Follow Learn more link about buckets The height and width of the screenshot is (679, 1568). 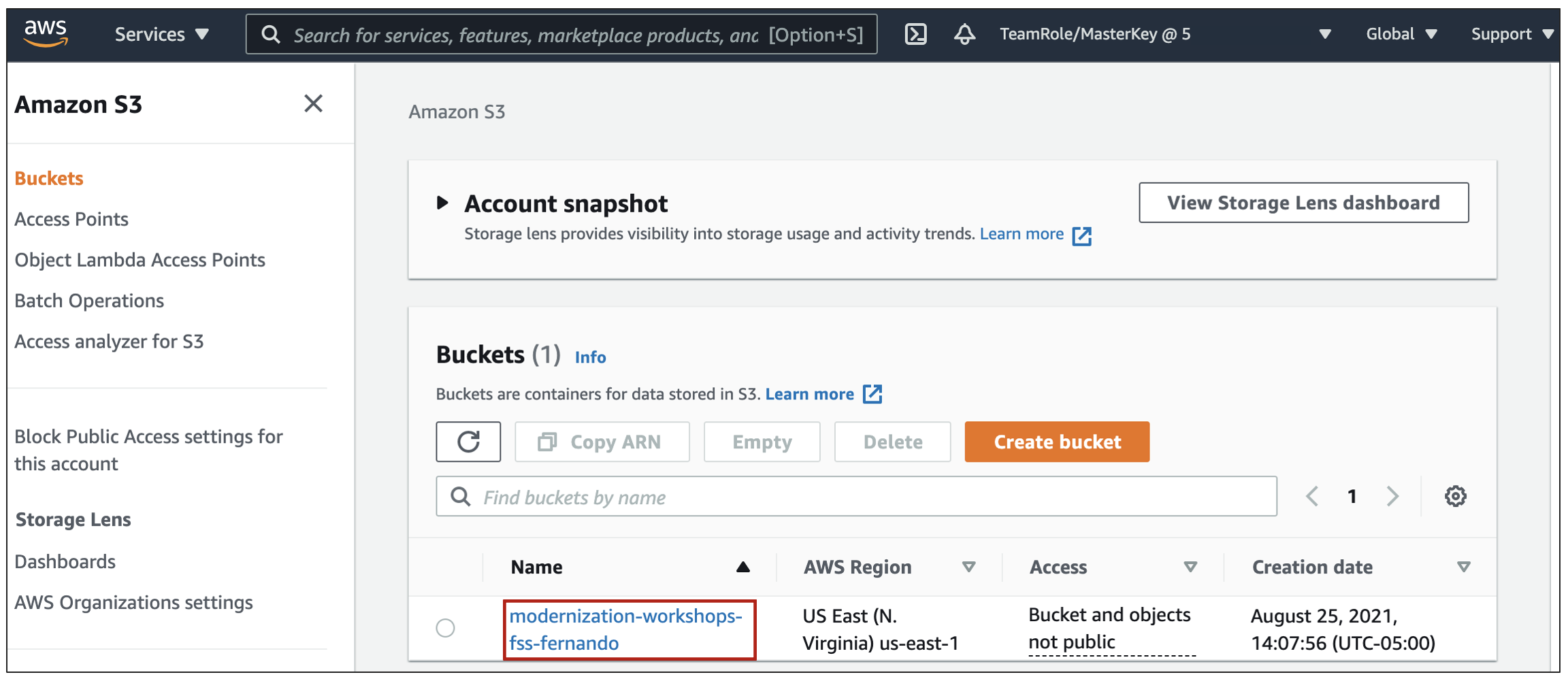coord(809,394)
